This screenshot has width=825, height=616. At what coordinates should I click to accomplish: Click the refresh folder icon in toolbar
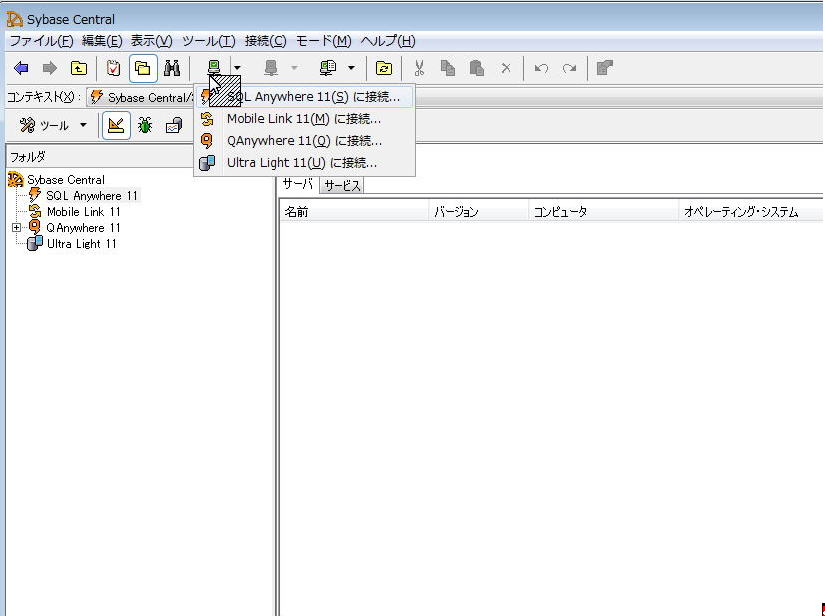(x=384, y=68)
